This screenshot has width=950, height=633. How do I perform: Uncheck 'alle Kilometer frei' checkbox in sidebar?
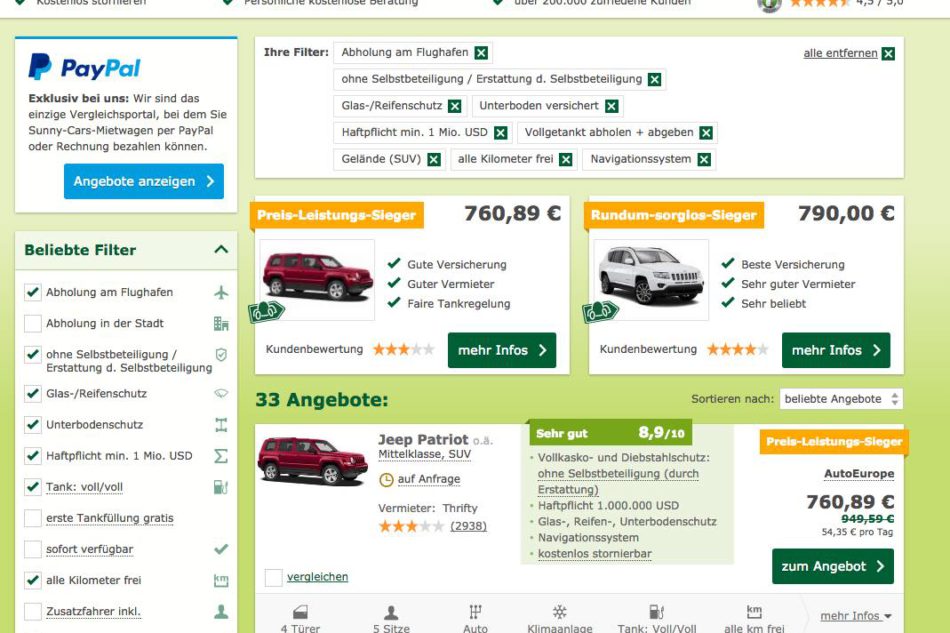33,580
